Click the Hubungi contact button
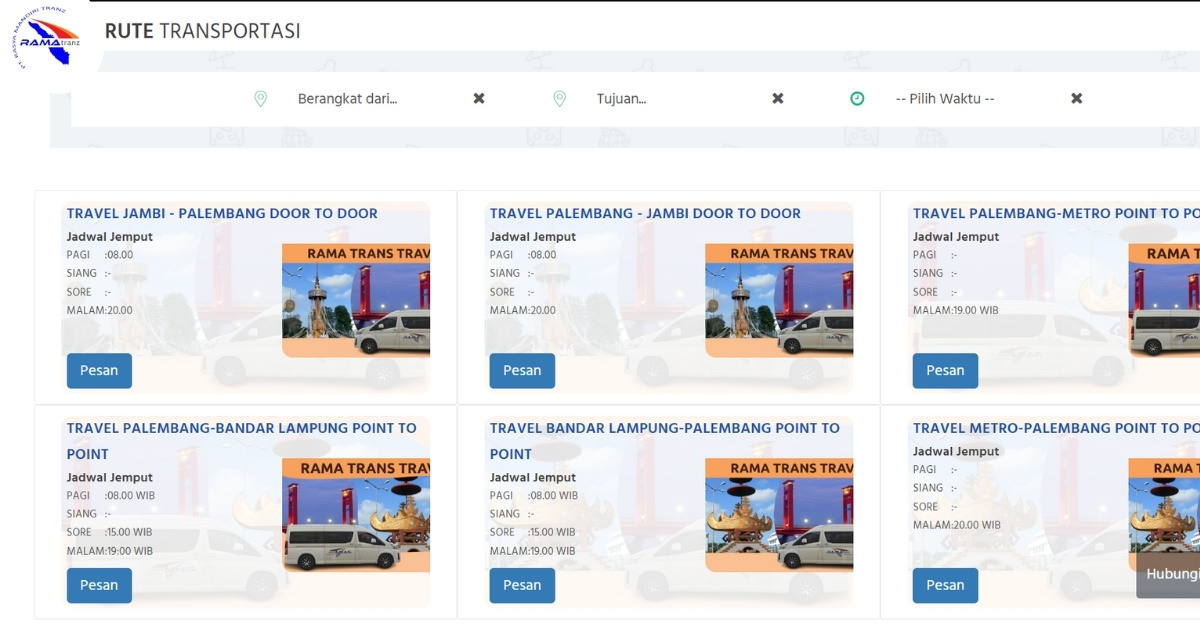The width and height of the screenshot is (1200, 630). coord(1168,575)
